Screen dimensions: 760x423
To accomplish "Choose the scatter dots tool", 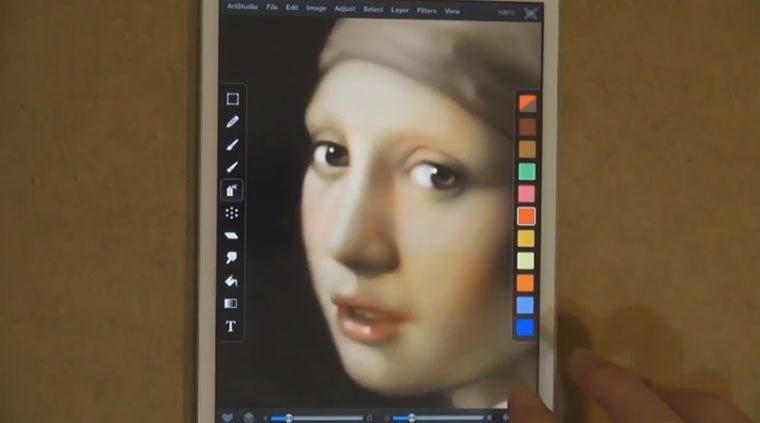I will (x=232, y=213).
